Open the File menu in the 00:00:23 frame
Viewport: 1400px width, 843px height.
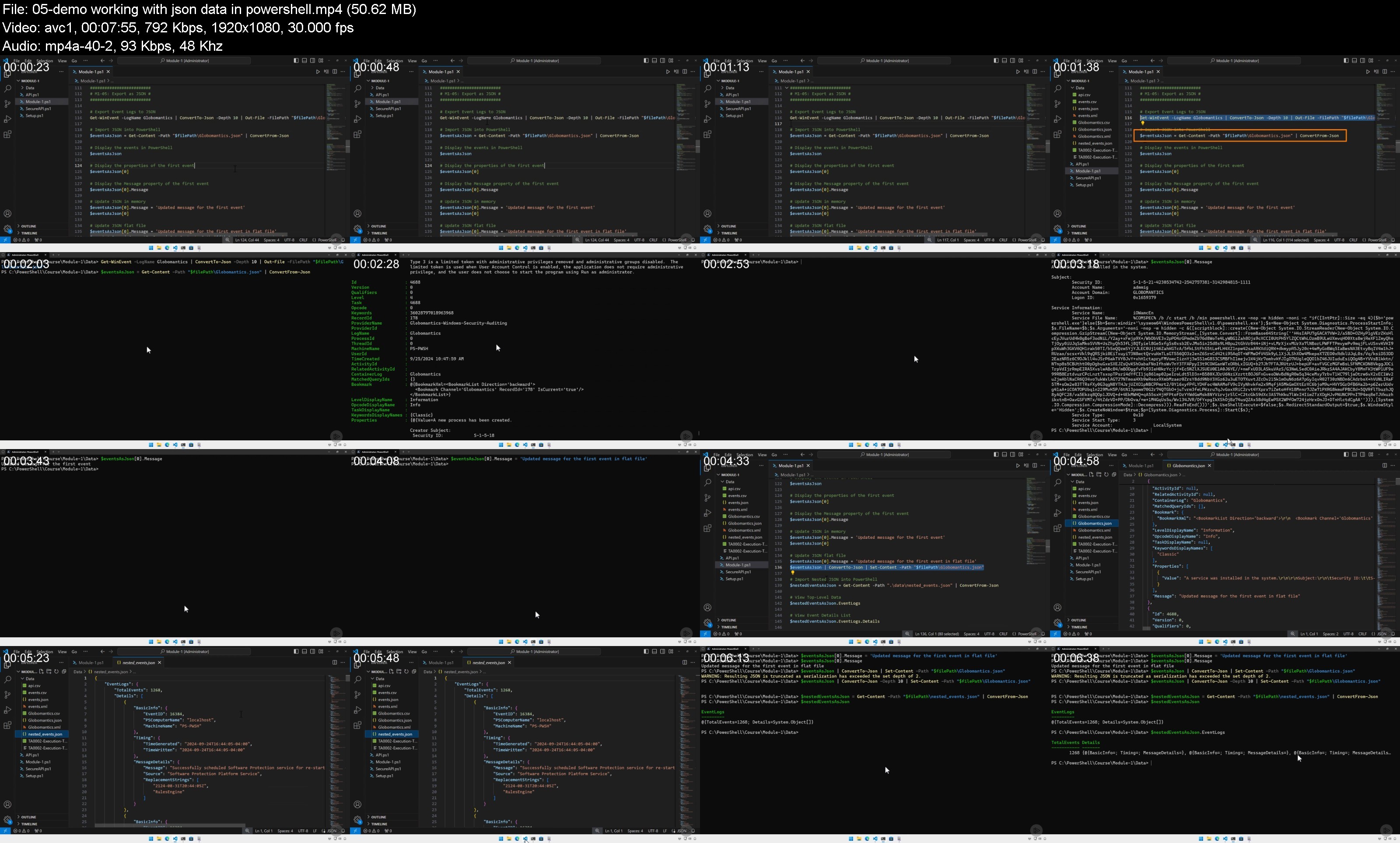pyautogui.click(x=17, y=61)
